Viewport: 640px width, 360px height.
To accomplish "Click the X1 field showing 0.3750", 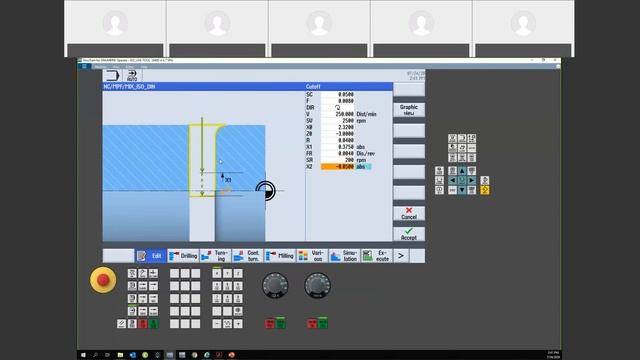I will (338, 147).
